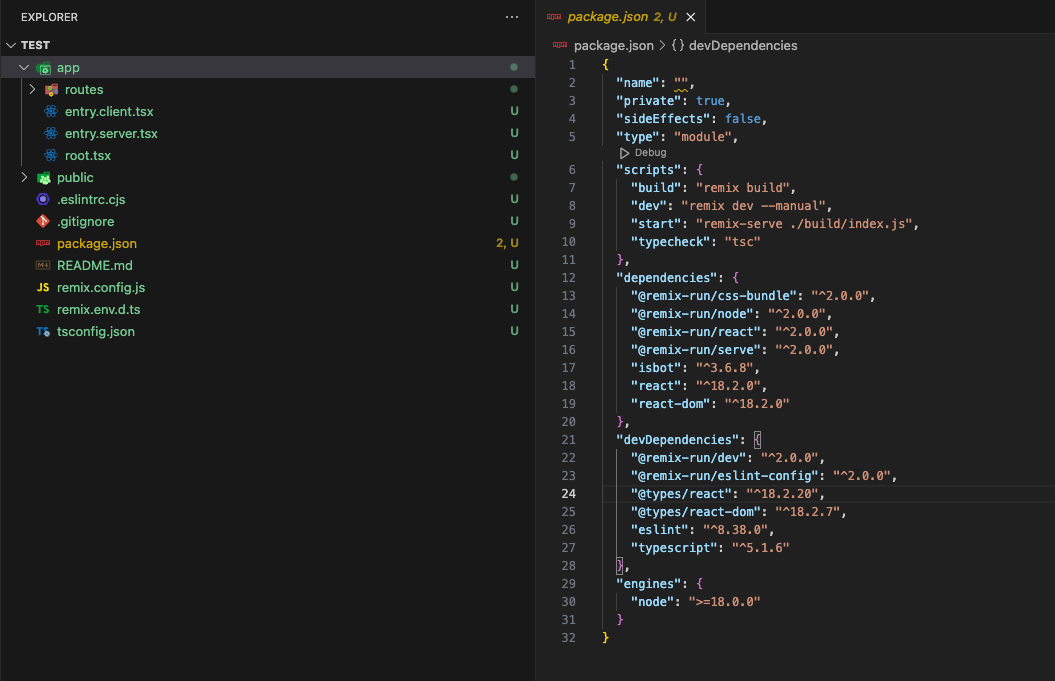
Task: Click the TS icon beside remix.env.d.ts
Action: pyautogui.click(x=43, y=310)
